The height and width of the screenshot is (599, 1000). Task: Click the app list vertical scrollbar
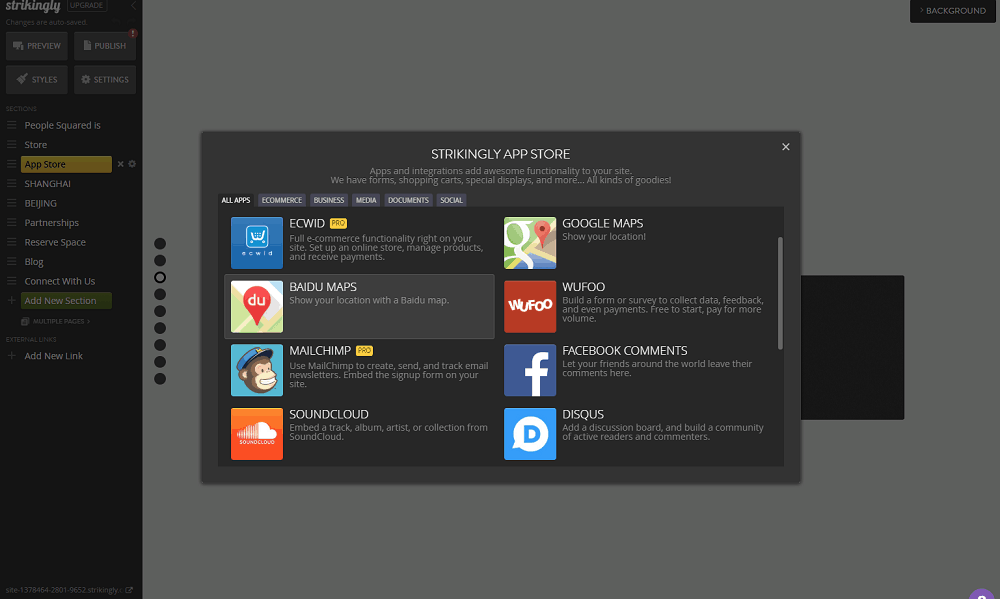pyautogui.click(x=780, y=293)
